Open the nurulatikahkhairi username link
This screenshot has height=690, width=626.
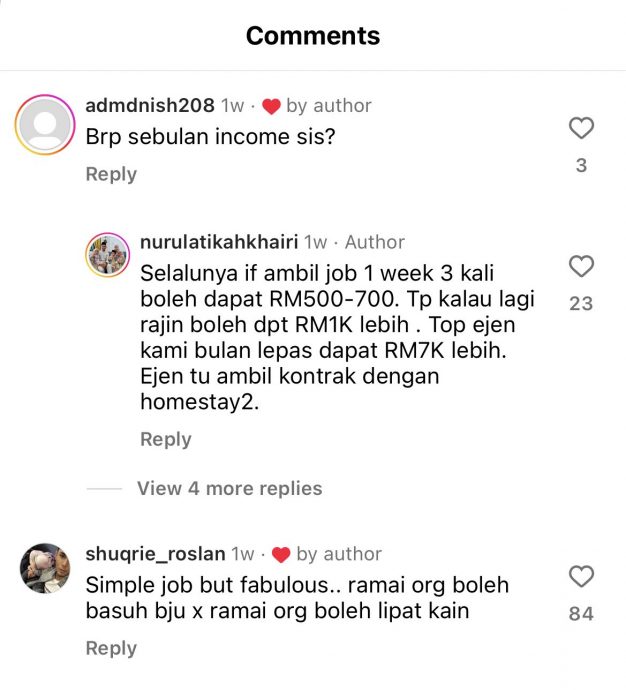(x=219, y=242)
